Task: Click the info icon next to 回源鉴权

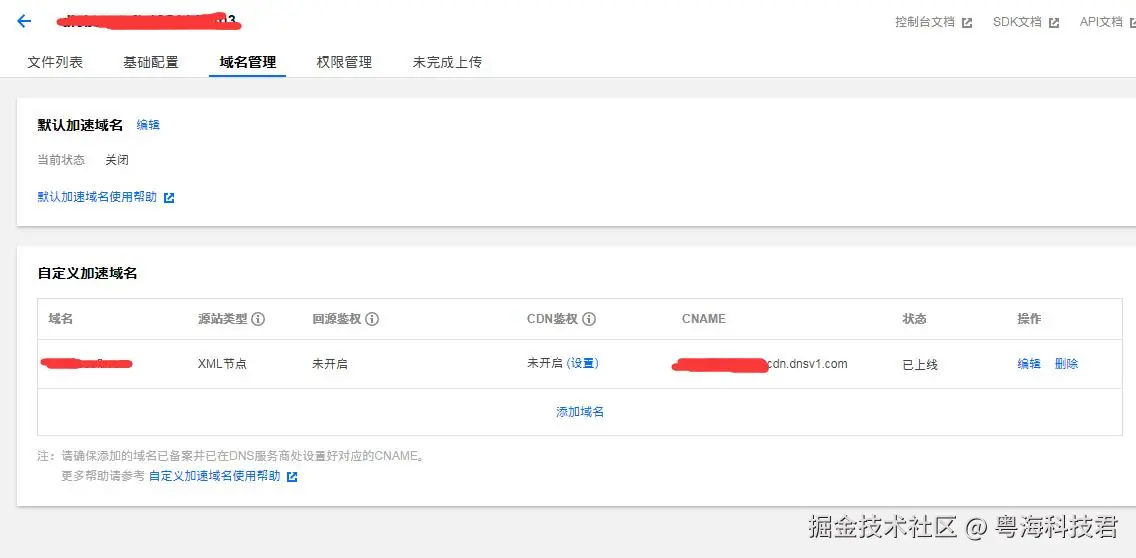Action: (x=372, y=319)
